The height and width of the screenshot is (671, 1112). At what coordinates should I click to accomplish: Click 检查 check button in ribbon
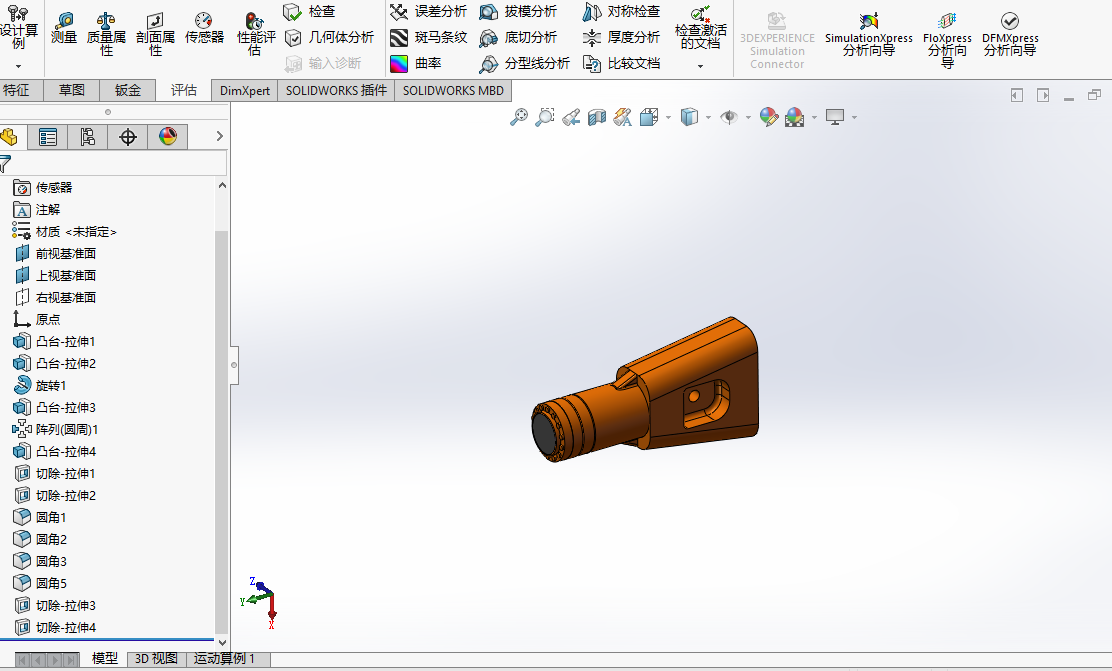point(309,12)
